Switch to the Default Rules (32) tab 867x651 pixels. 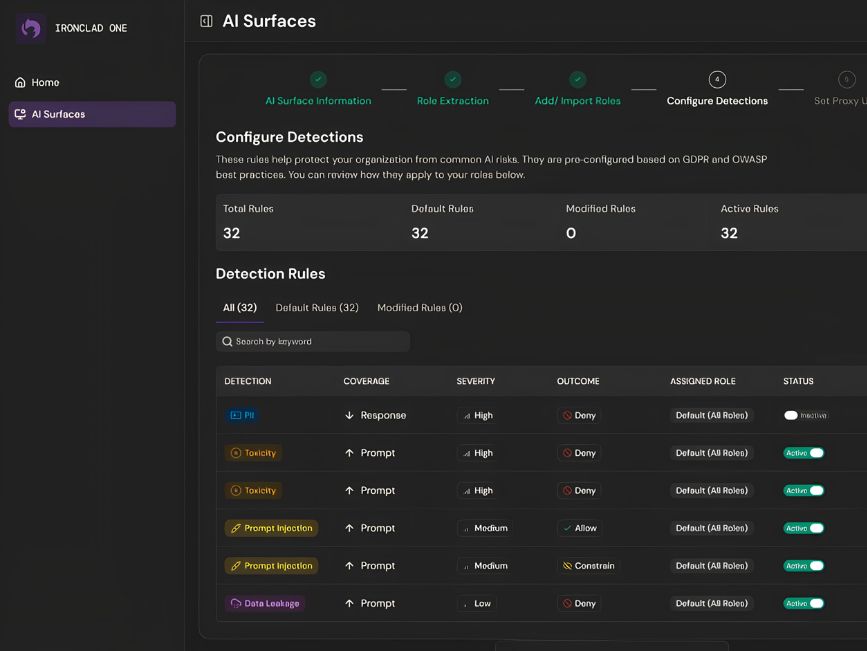tap(317, 308)
